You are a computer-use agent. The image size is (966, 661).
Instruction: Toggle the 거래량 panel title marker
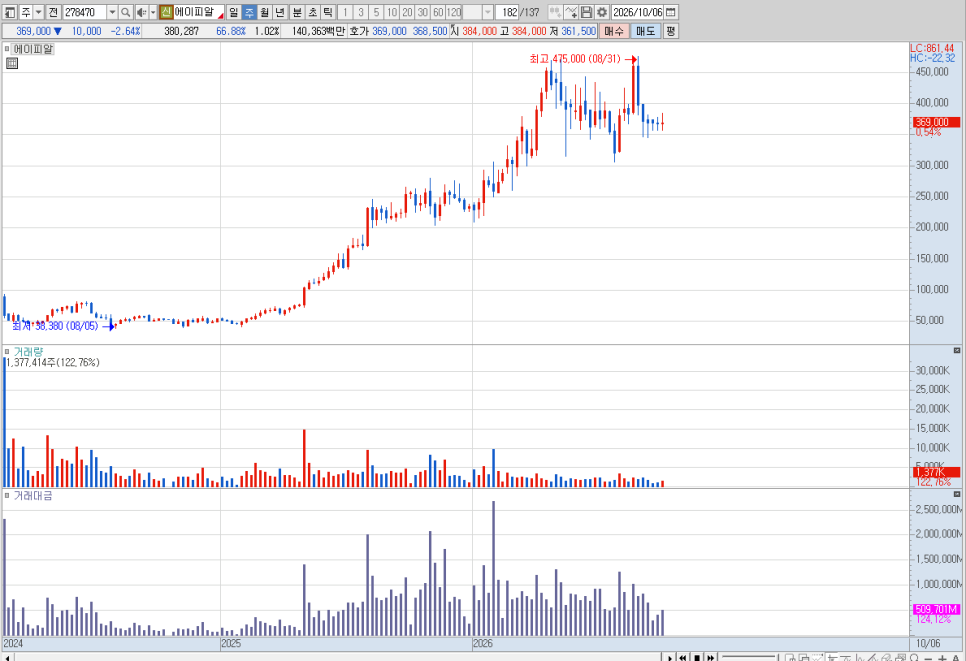[7, 352]
